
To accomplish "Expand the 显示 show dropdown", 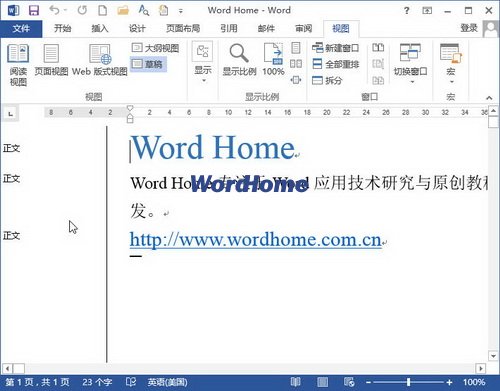I will pyautogui.click(x=203, y=63).
